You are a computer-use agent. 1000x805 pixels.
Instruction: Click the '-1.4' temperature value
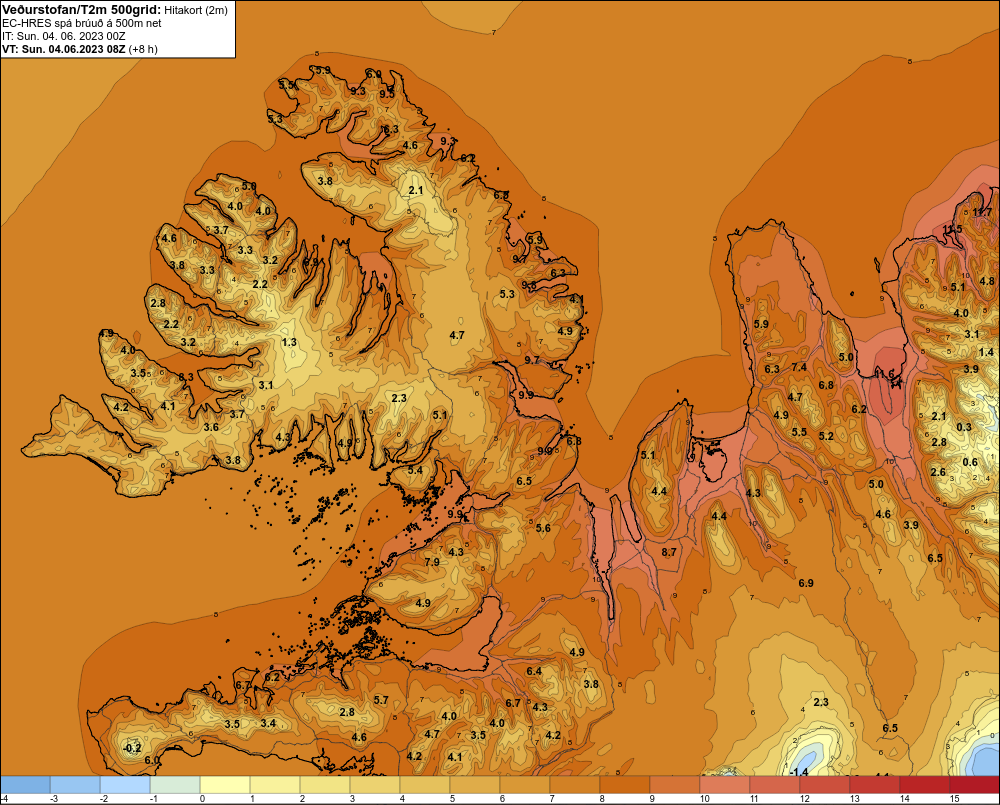click(x=799, y=772)
